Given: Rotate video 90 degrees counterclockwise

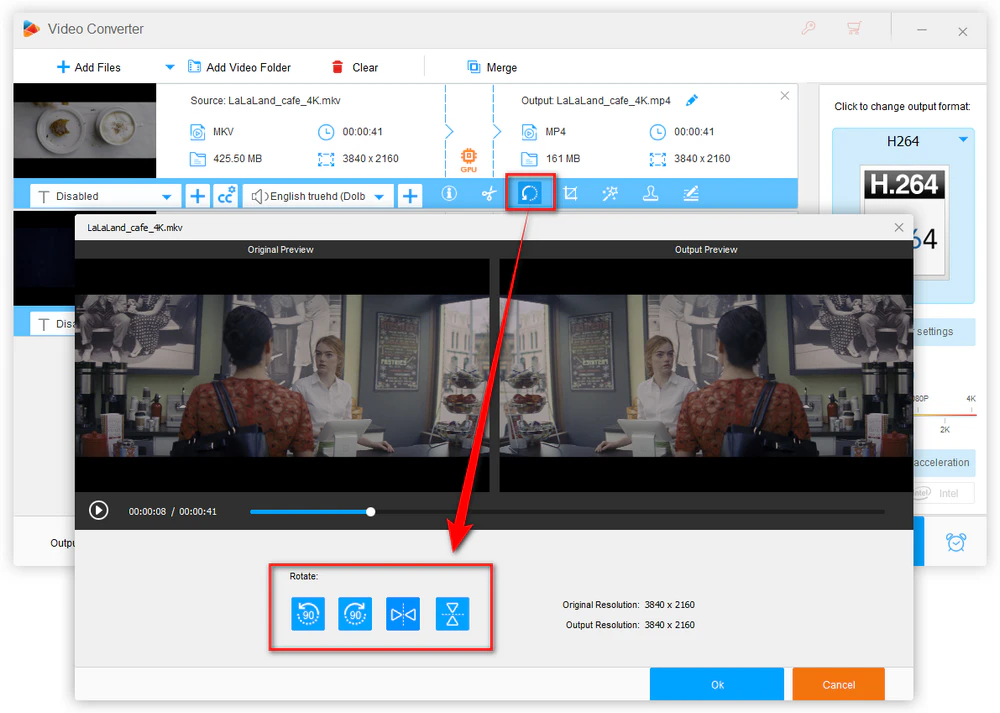Looking at the screenshot, I should point(308,614).
